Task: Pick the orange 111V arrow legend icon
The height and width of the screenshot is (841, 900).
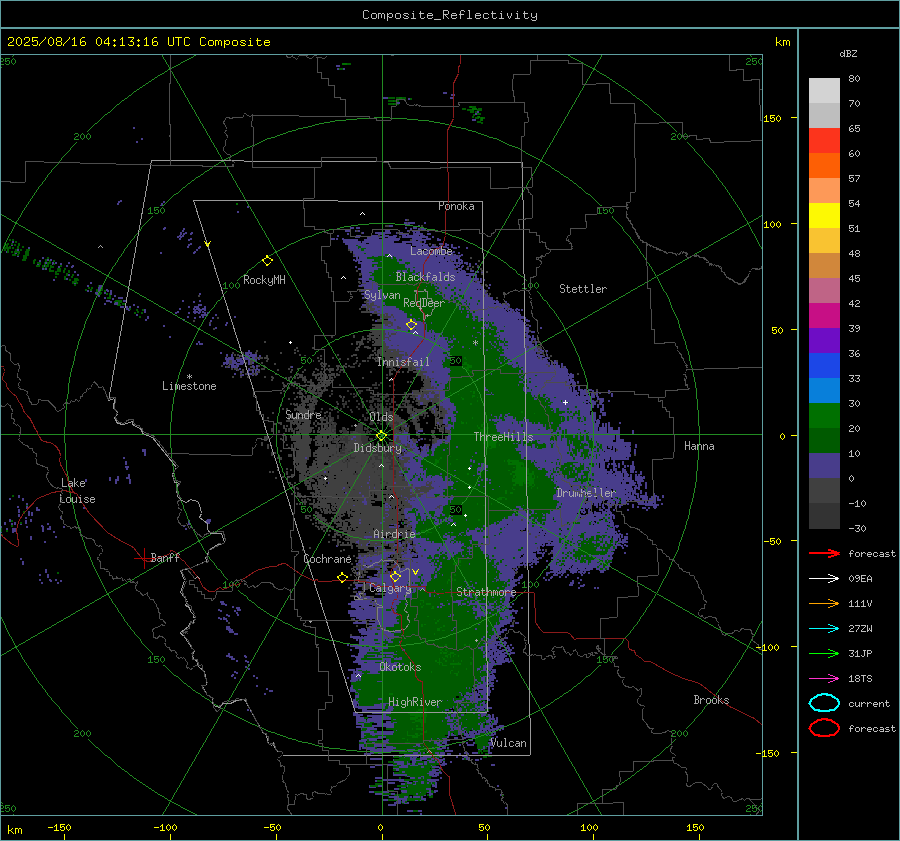Action: tap(824, 603)
